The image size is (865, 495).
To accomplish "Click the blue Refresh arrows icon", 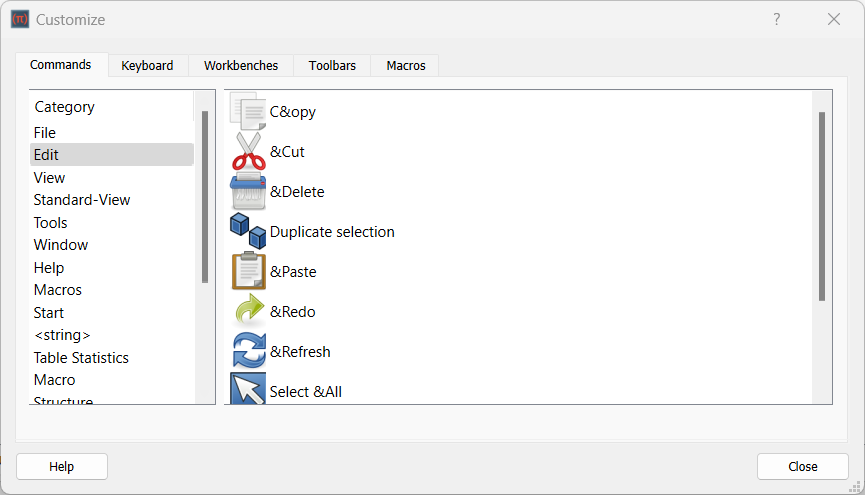I will pyautogui.click(x=248, y=351).
